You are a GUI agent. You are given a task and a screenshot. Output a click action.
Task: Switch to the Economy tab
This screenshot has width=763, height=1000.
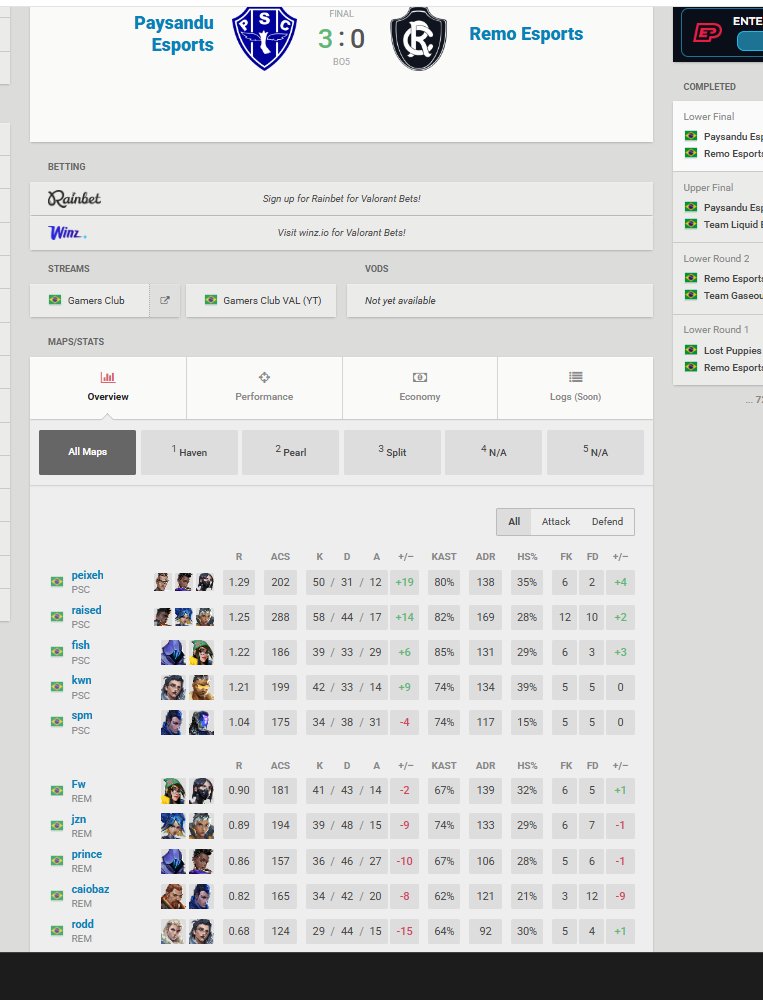click(420, 388)
